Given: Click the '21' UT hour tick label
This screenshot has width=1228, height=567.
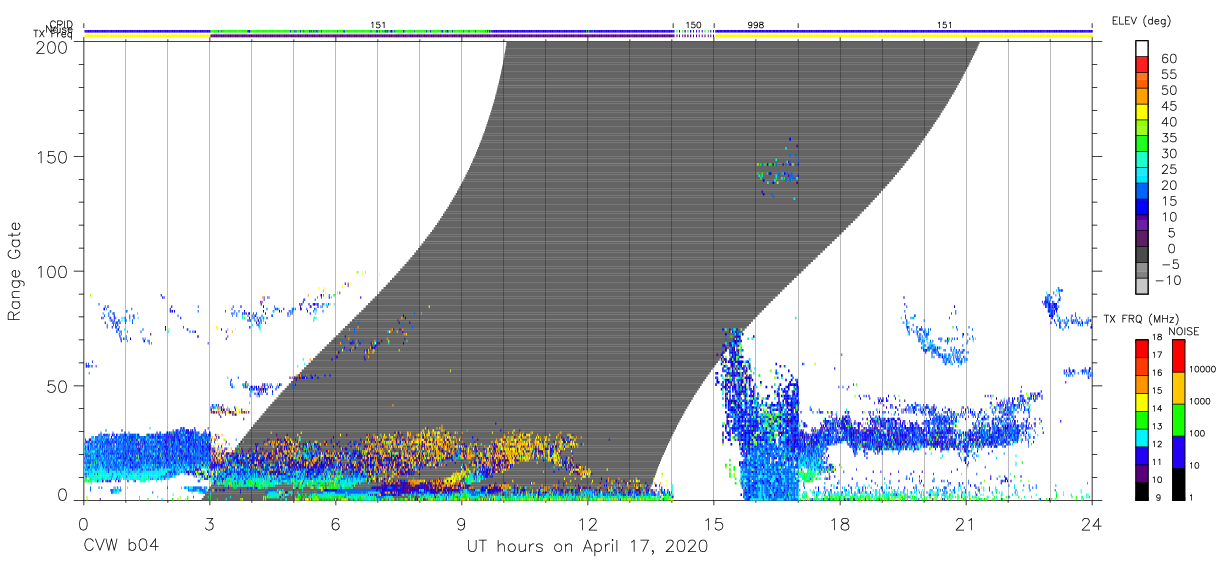Looking at the screenshot, I should click(x=966, y=523).
